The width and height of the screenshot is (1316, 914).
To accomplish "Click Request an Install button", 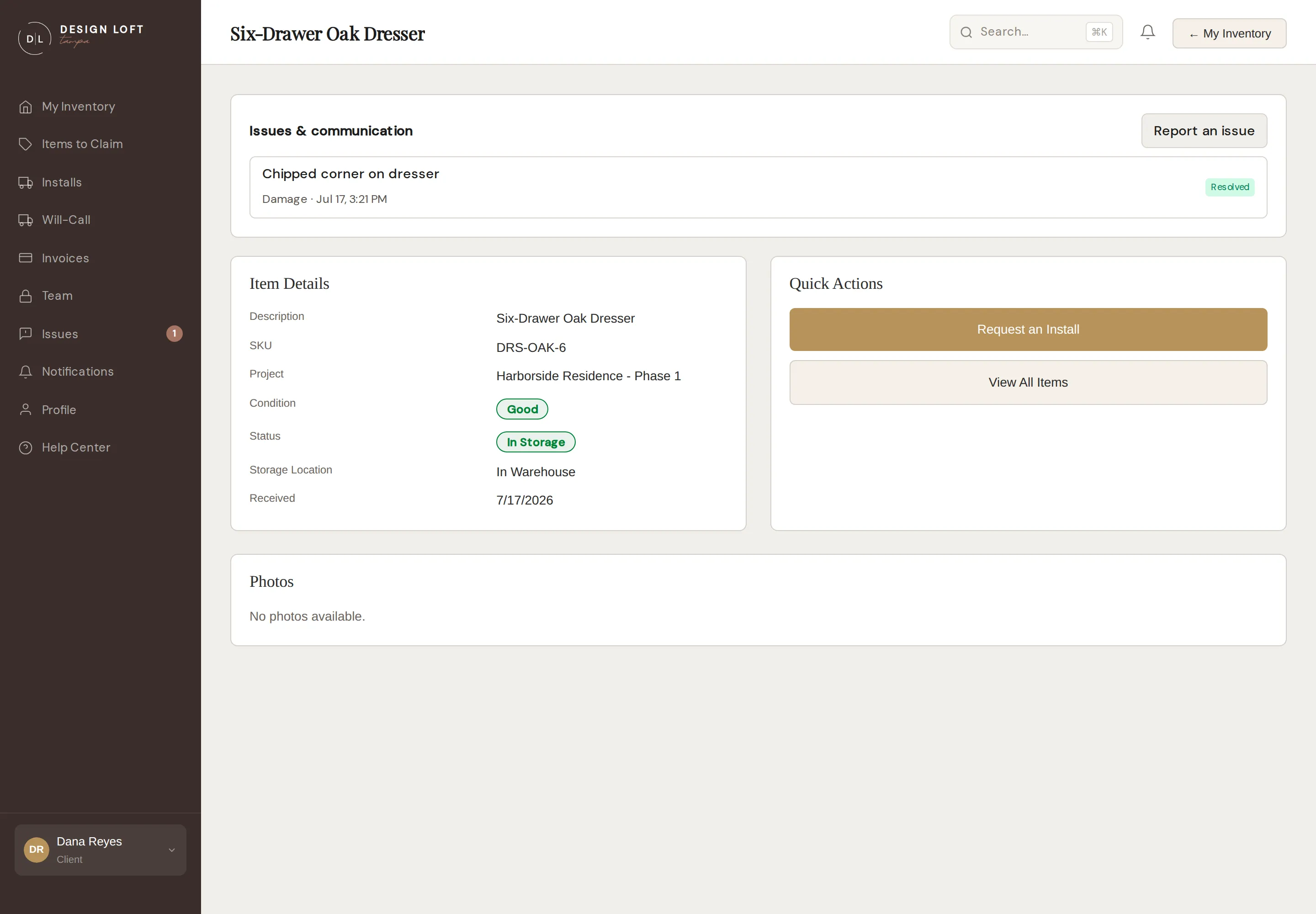I will (x=1028, y=330).
